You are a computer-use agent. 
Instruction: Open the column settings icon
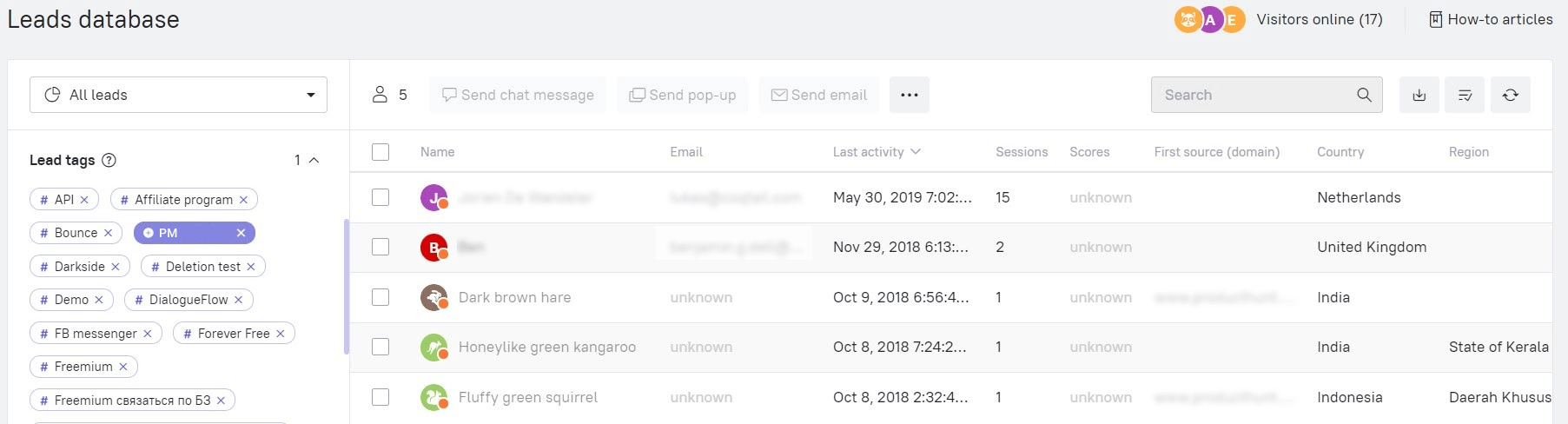coord(1465,95)
